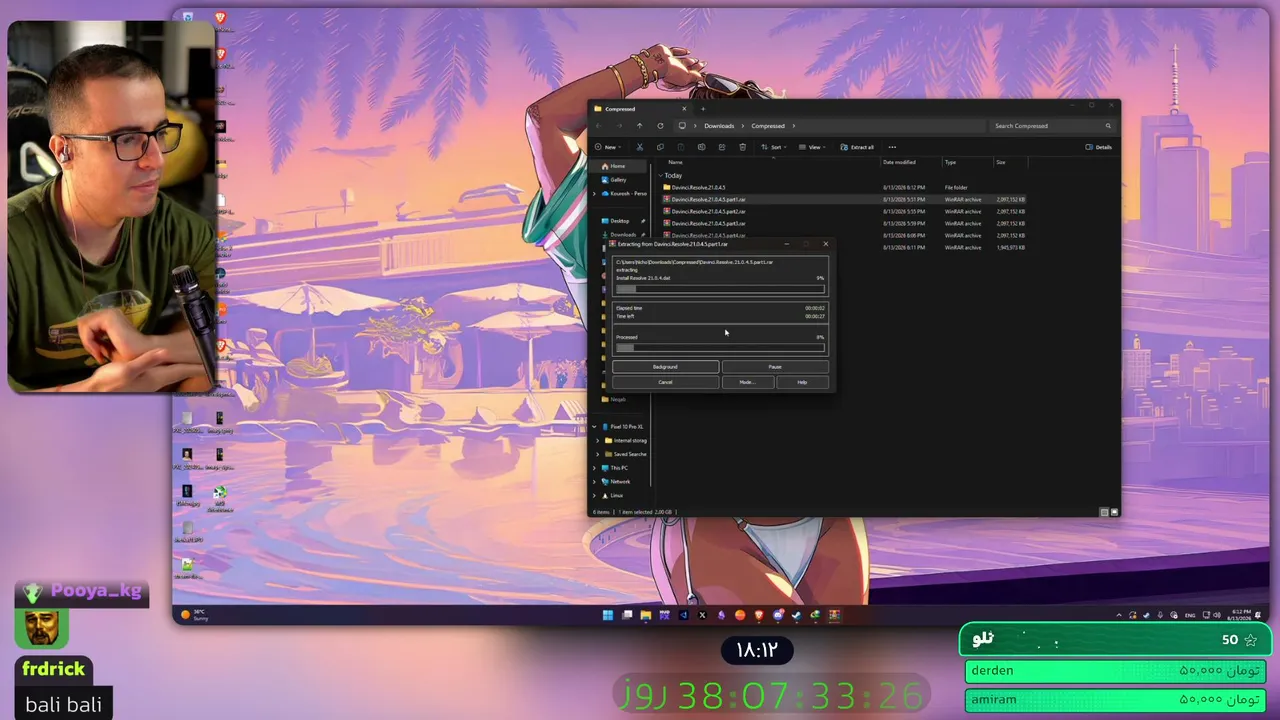Screen dimensions: 1280x720
Task: Open the New dropdown in Explorer
Action: pos(607,147)
